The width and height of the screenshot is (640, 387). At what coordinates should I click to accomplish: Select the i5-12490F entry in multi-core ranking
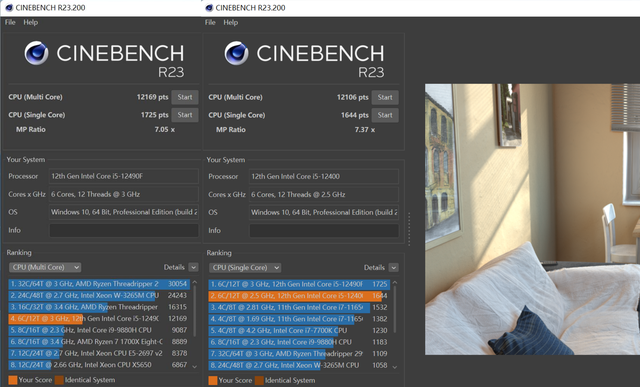click(x=98, y=318)
